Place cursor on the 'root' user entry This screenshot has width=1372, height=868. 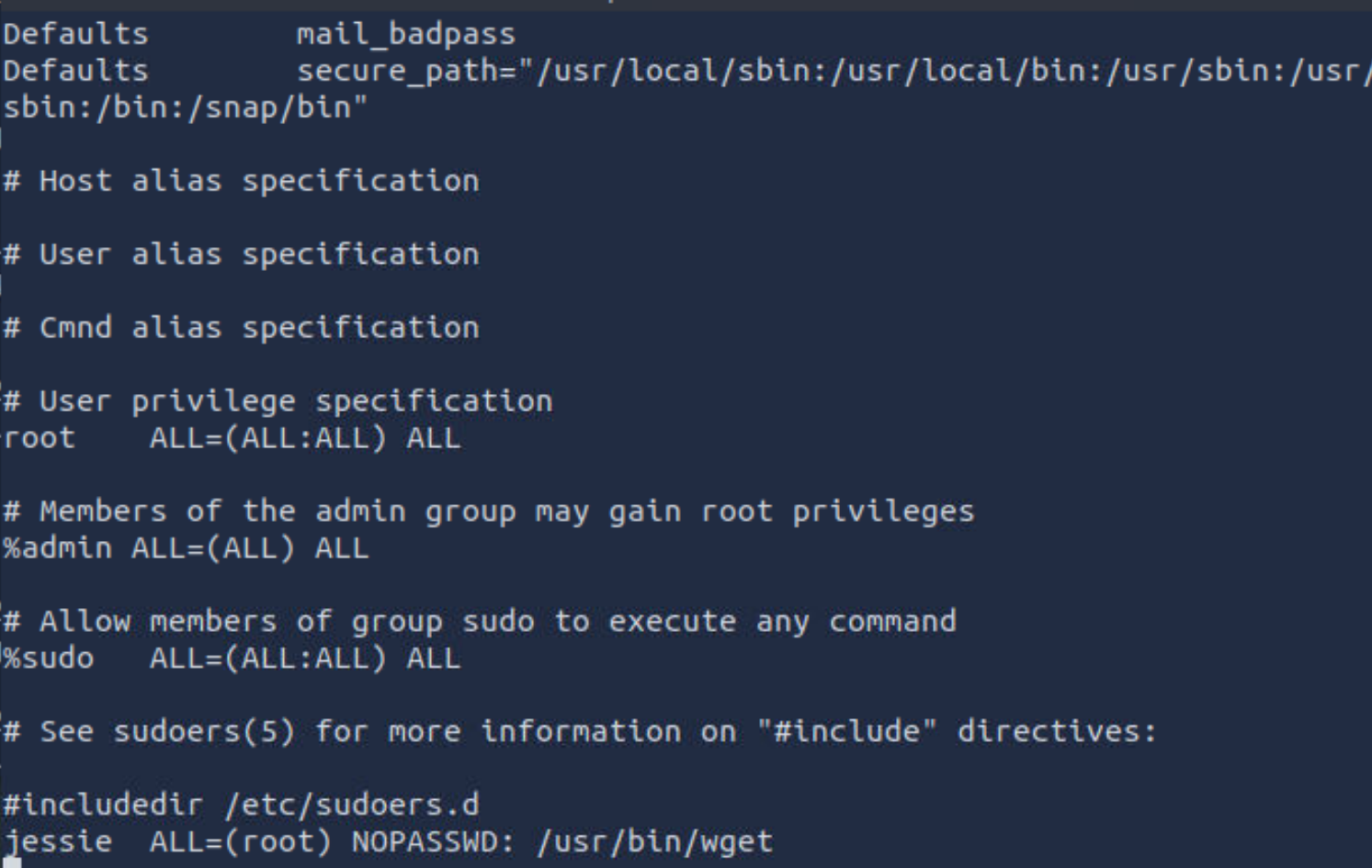point(40,438)
